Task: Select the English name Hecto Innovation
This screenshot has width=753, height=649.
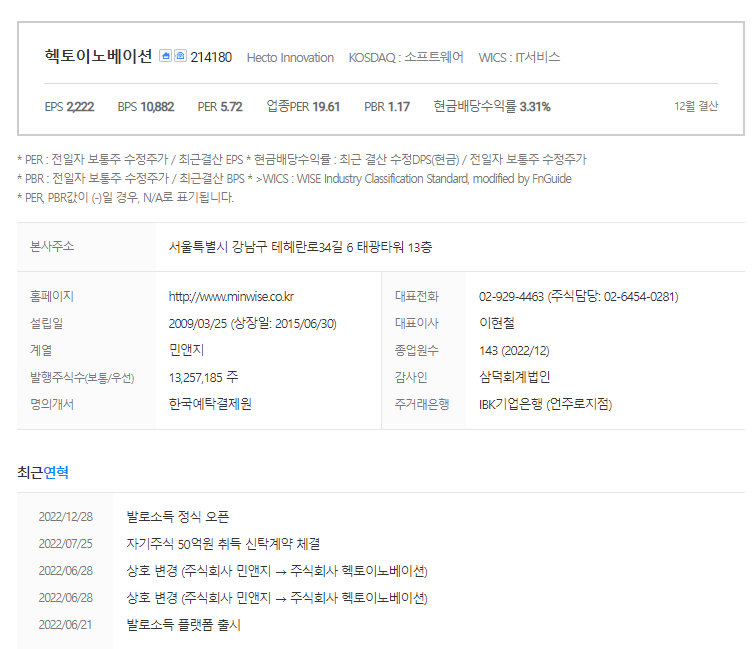Action: pyautogui.click(x=290, y=58)
